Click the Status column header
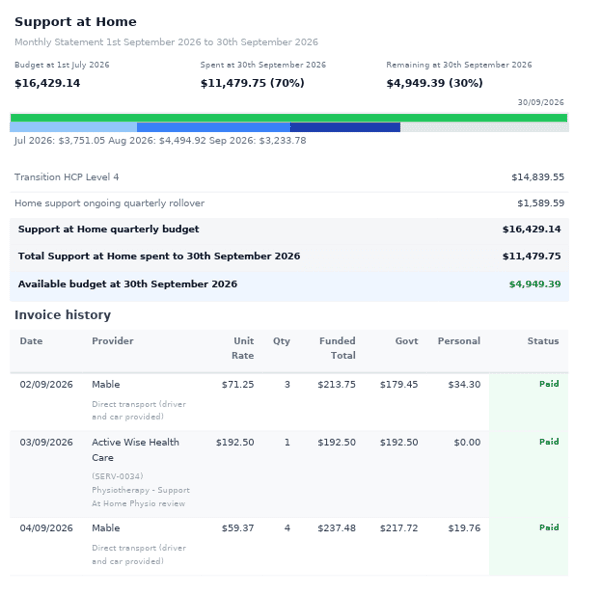Viewport: 602px width, 594px height. pos(543,341)
